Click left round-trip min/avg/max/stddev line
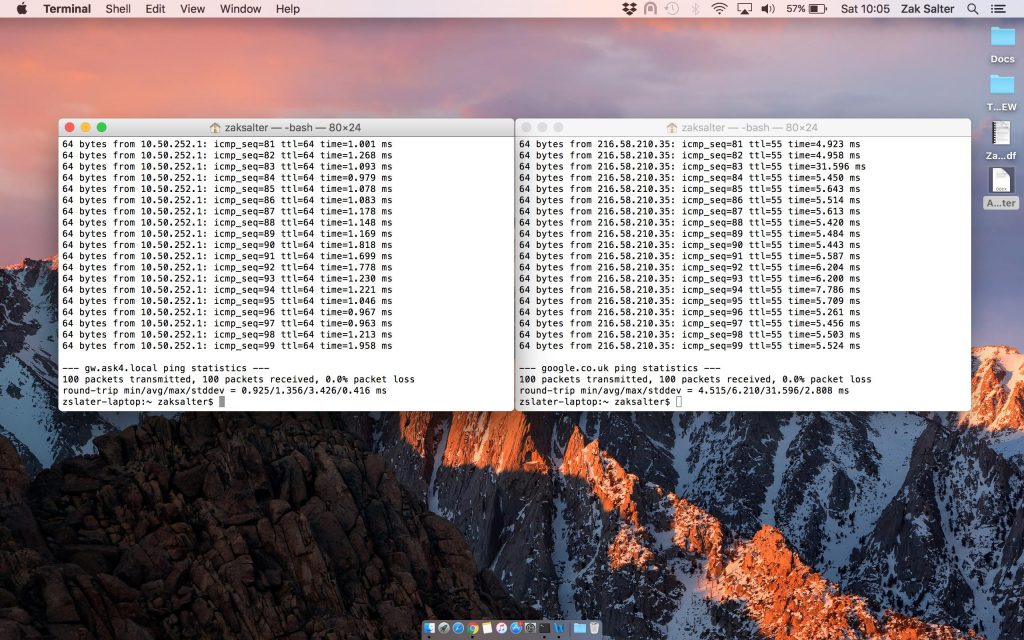This screenshot has height=640, width=1024. tap(225, 391)
